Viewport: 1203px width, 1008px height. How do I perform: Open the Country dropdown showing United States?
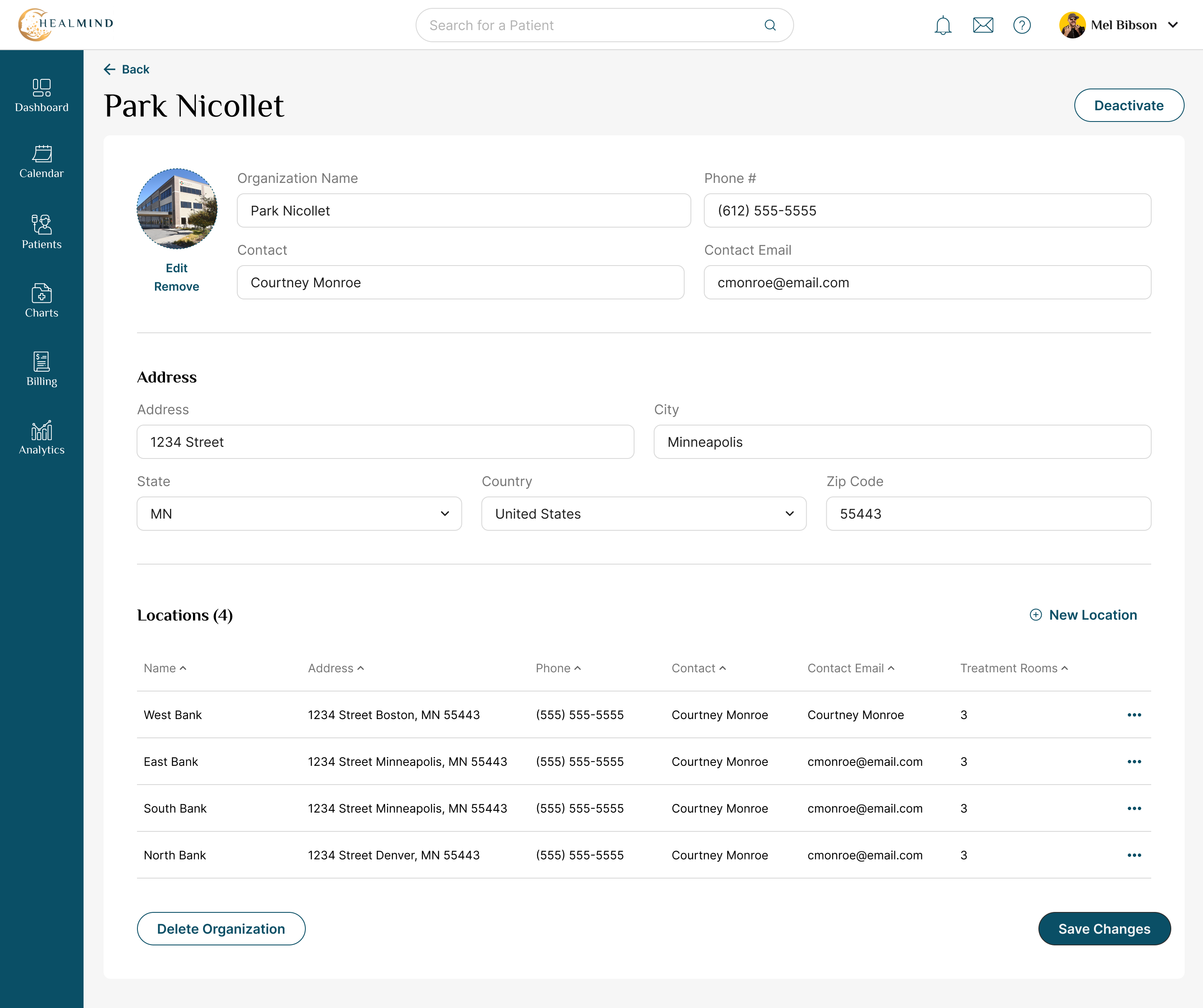coord(644,514)
